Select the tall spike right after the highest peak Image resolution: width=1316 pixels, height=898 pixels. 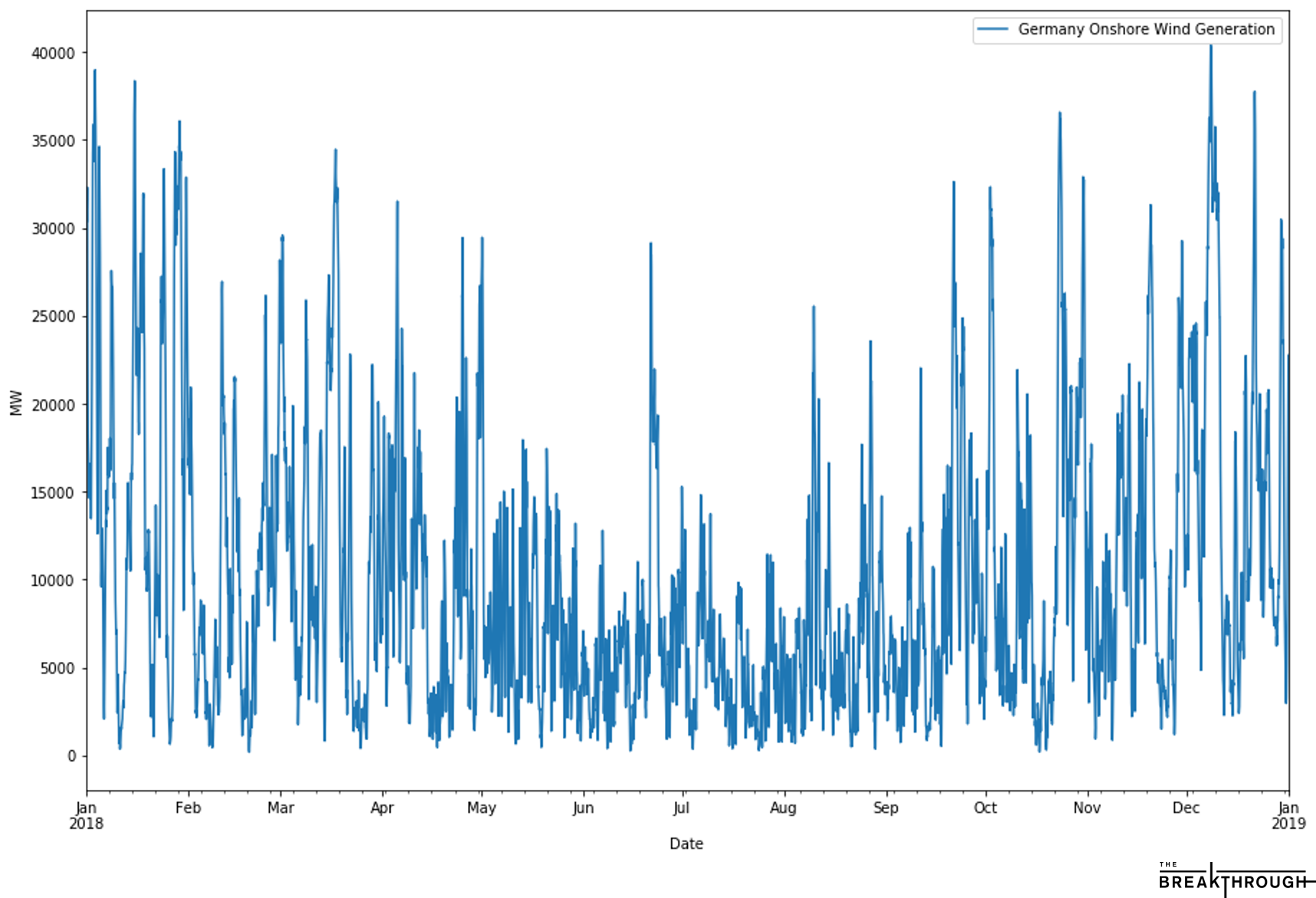[1254, 93]
